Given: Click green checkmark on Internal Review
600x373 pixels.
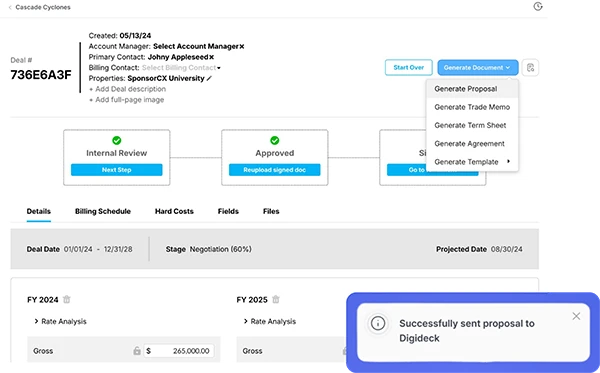Looking at the screenshot, I should click(x=117, y=140).
